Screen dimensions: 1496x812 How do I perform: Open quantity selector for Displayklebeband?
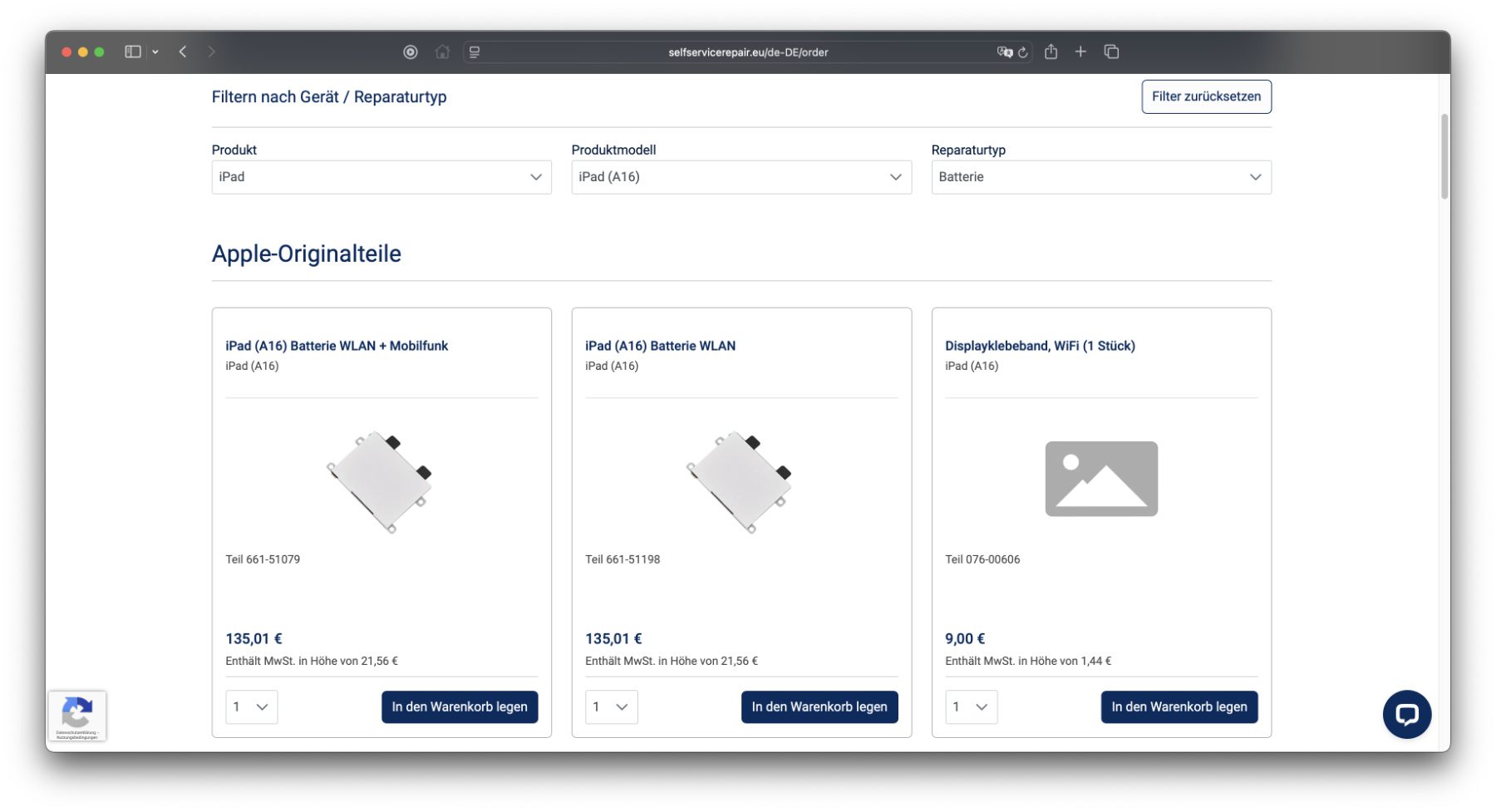(970, 707)
